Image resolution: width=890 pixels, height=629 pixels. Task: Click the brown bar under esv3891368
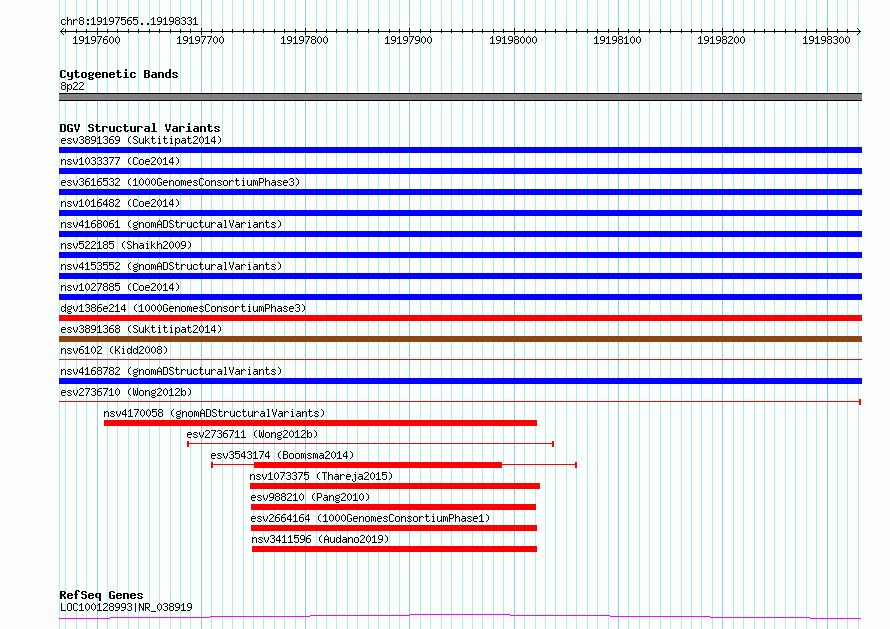tap(460, 339)
